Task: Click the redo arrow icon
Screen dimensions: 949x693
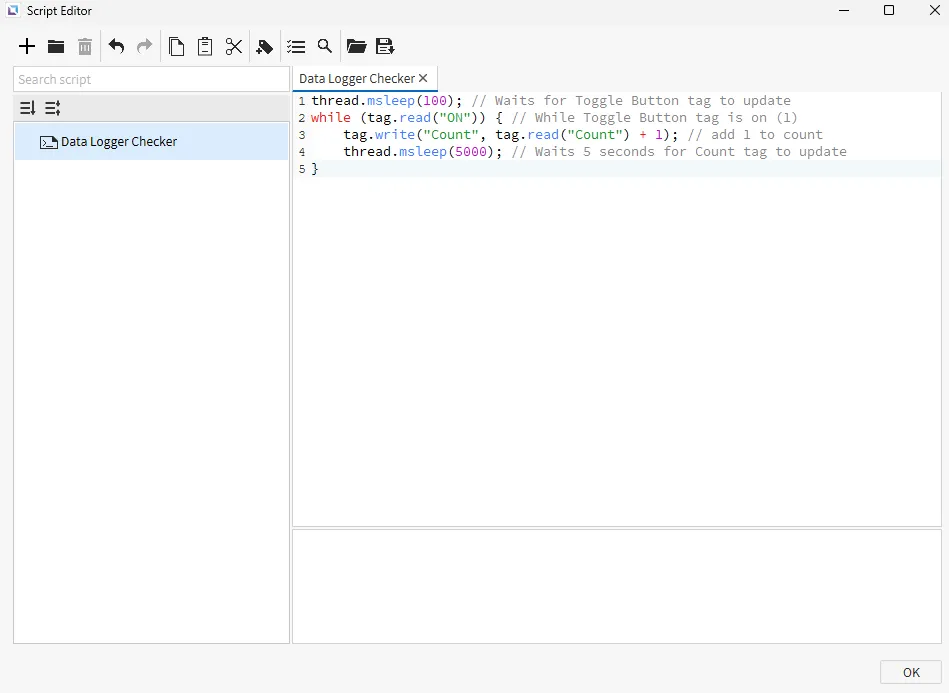Action: click(144, 46)
